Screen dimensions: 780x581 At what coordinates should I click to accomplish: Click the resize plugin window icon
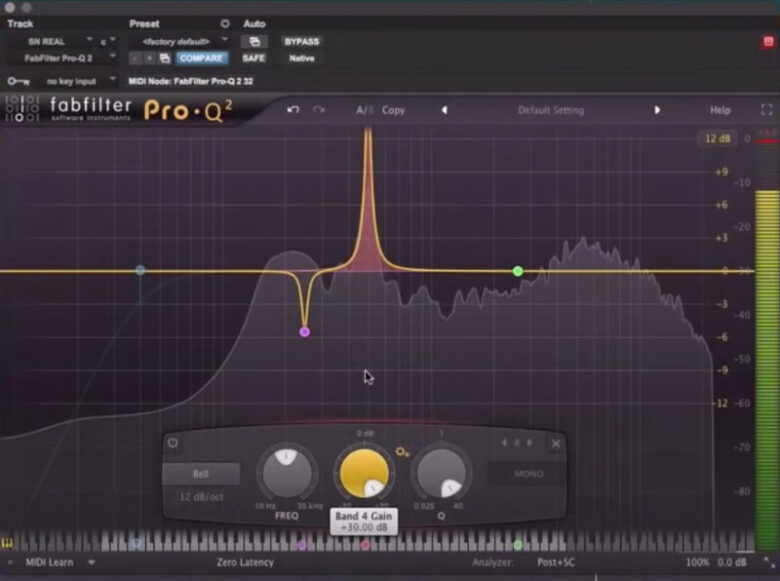pyautogui.click(x=769, y=563)
